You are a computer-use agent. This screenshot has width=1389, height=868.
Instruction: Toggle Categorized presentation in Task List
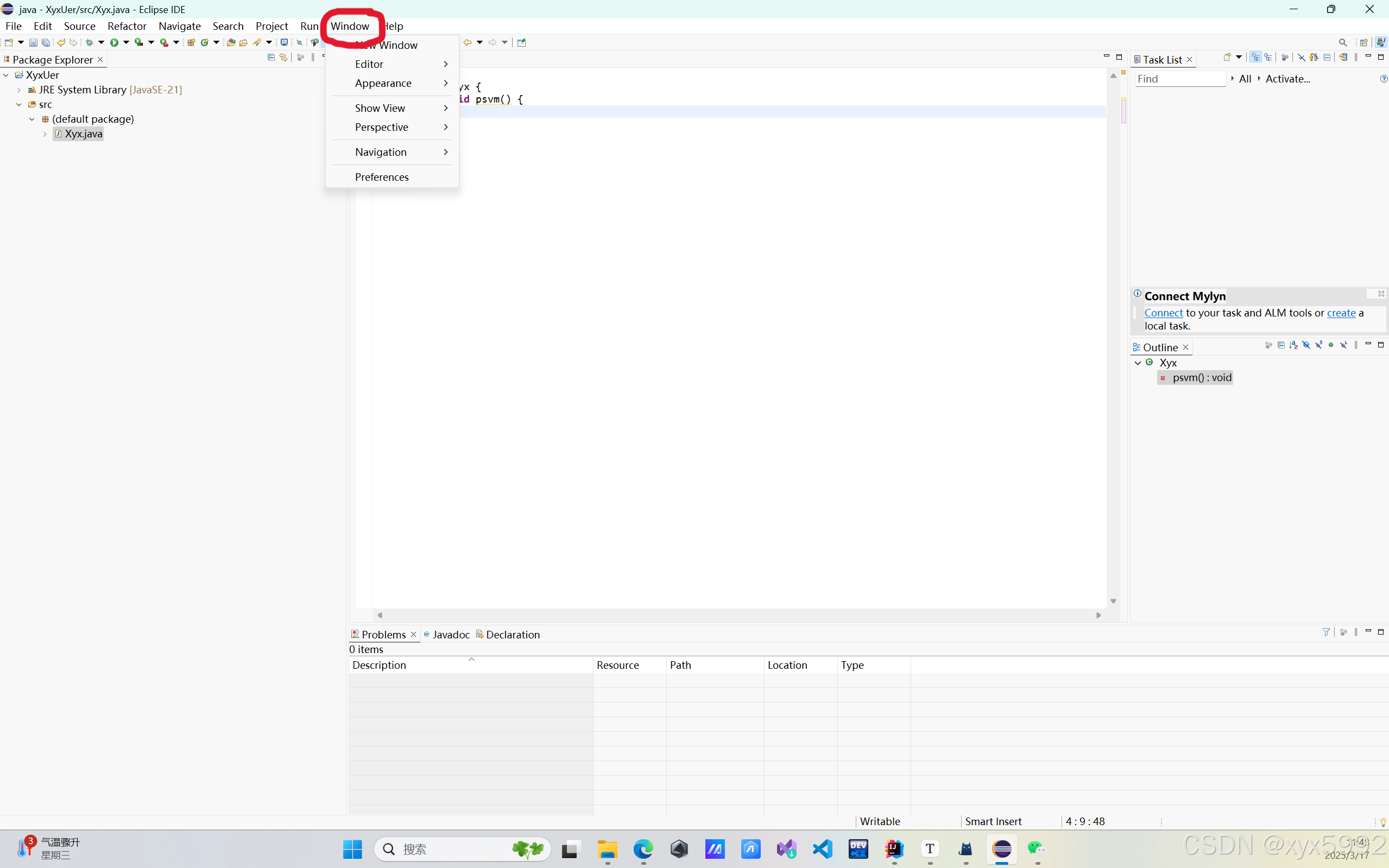[1256, 58]
